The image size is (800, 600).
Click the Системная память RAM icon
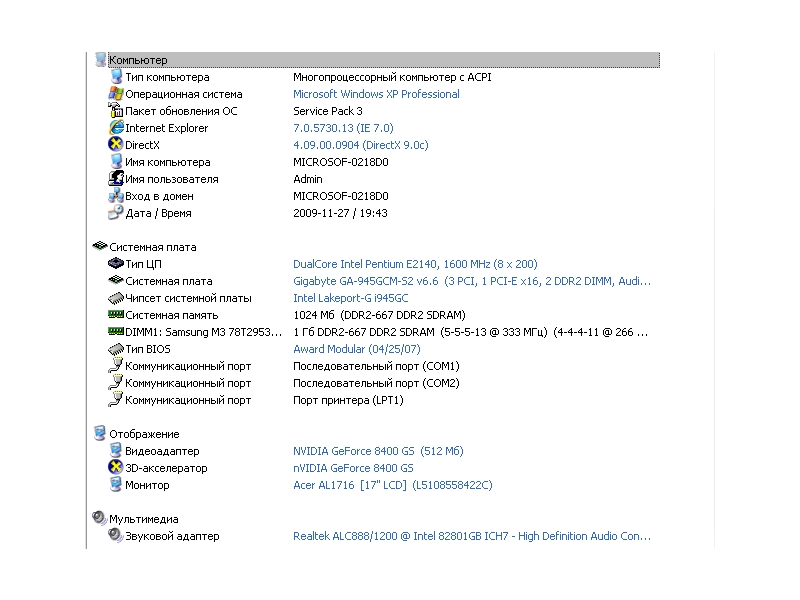[x=116, y=314]
